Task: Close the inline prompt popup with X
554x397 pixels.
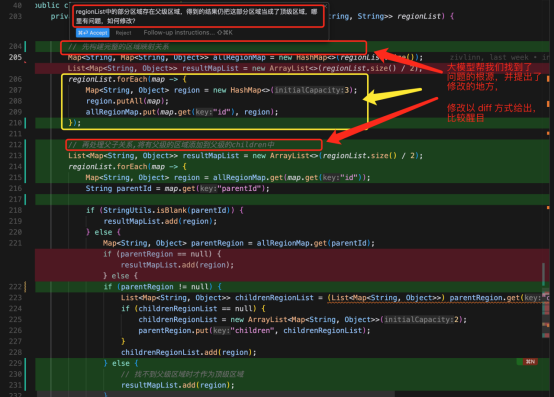Action: click(x=325, y=6)
